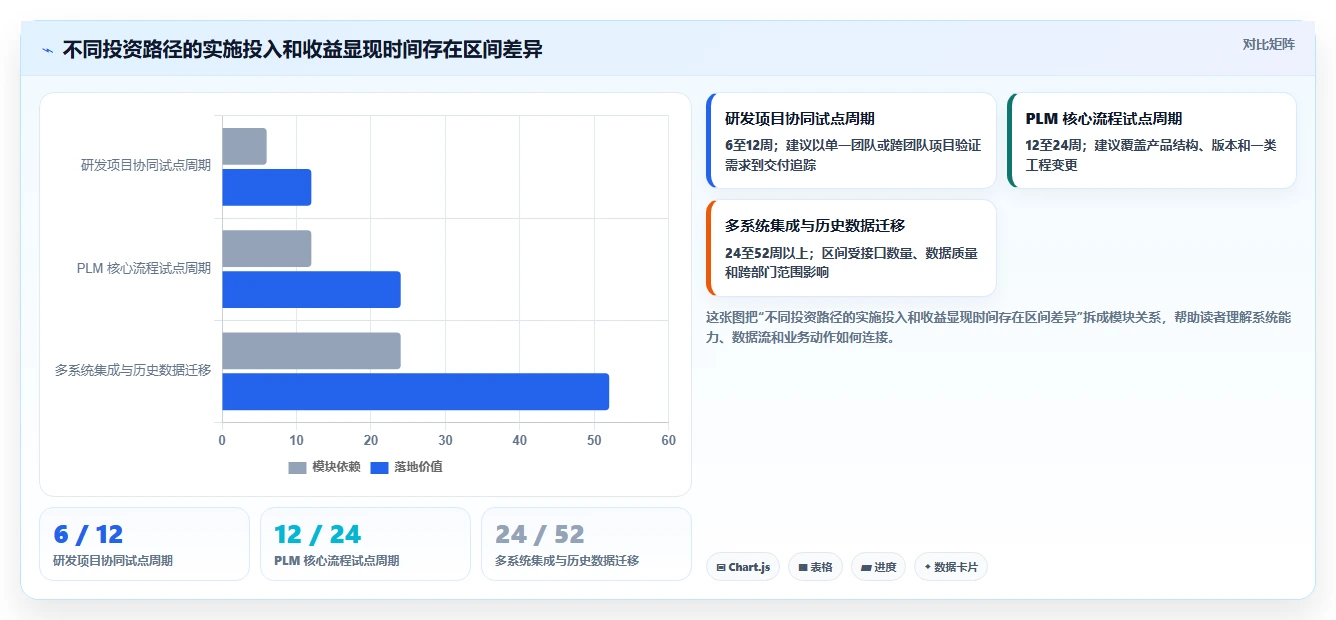Click the 24至52周以上 card text about 跨部门范围影响
Image resolution: width=1336 pixels, height=620 pixels.
click(x=851, y=263)
